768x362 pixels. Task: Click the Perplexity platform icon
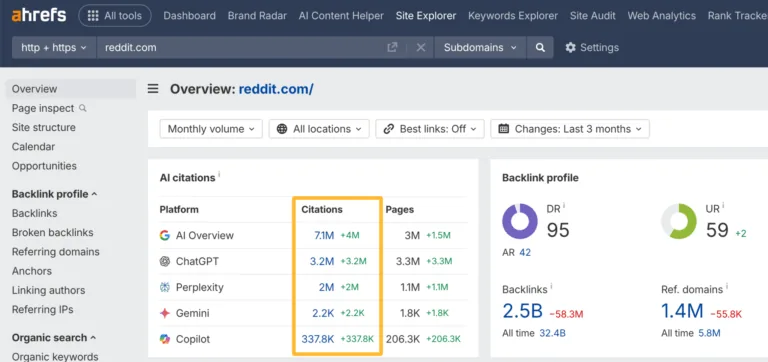point(165,288)
